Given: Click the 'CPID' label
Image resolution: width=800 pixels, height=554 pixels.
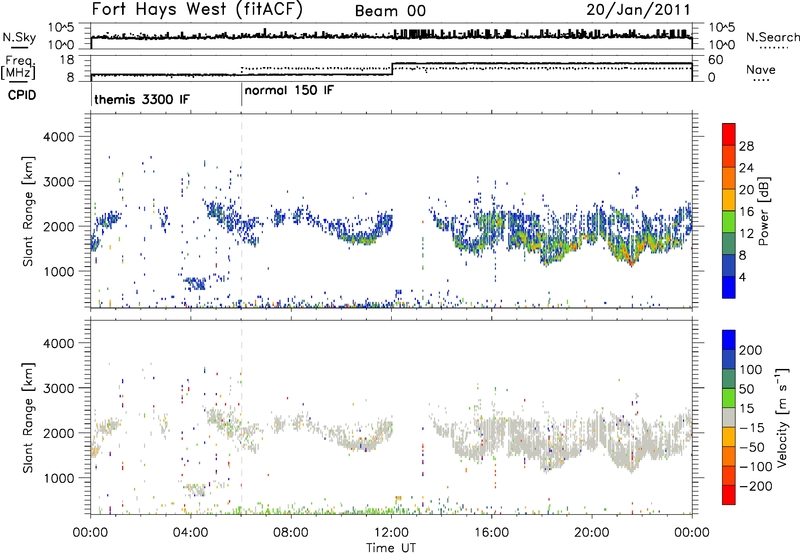Looking at the screenshot, I should click(x=21, y=95).
